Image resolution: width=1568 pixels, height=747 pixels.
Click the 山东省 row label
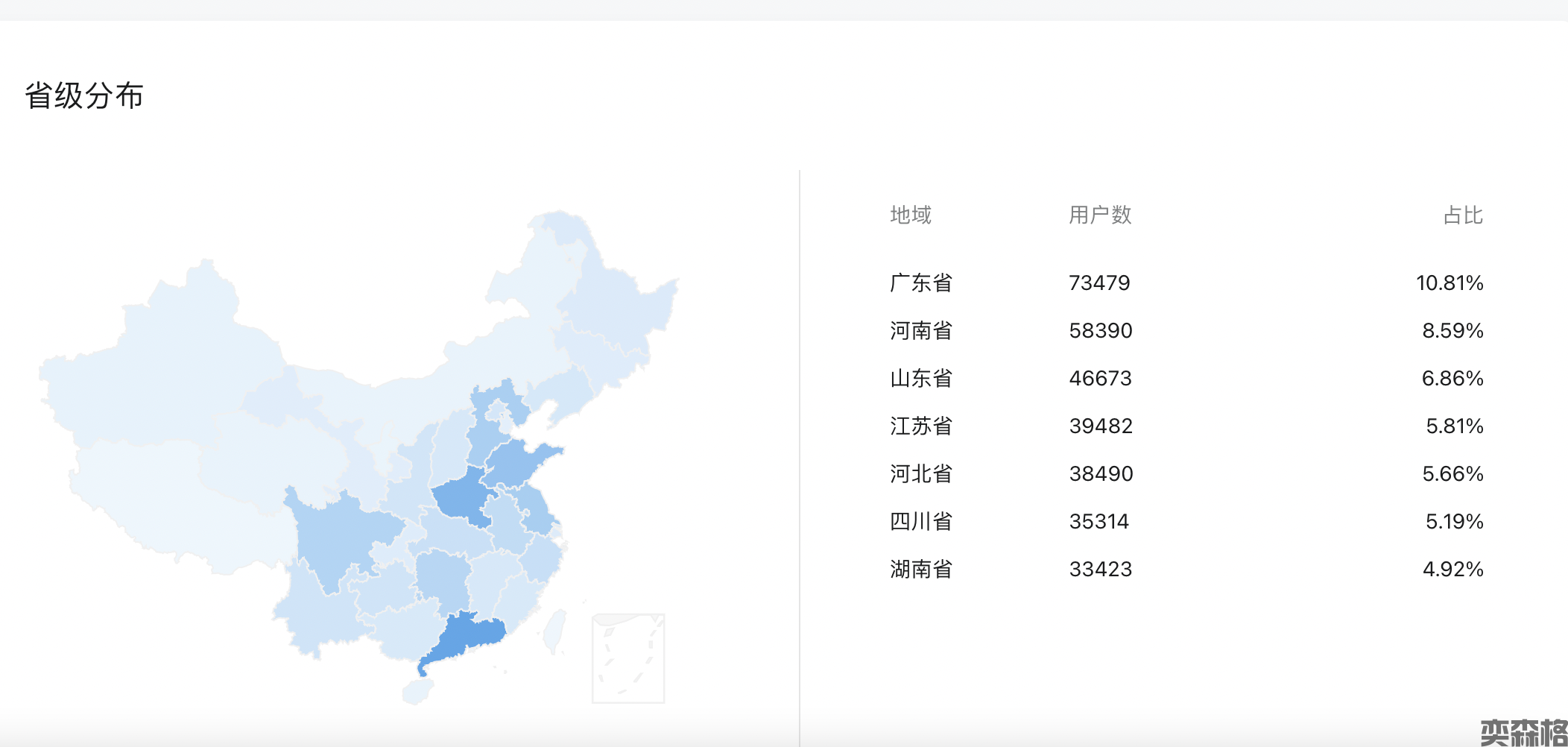[920, 379]
